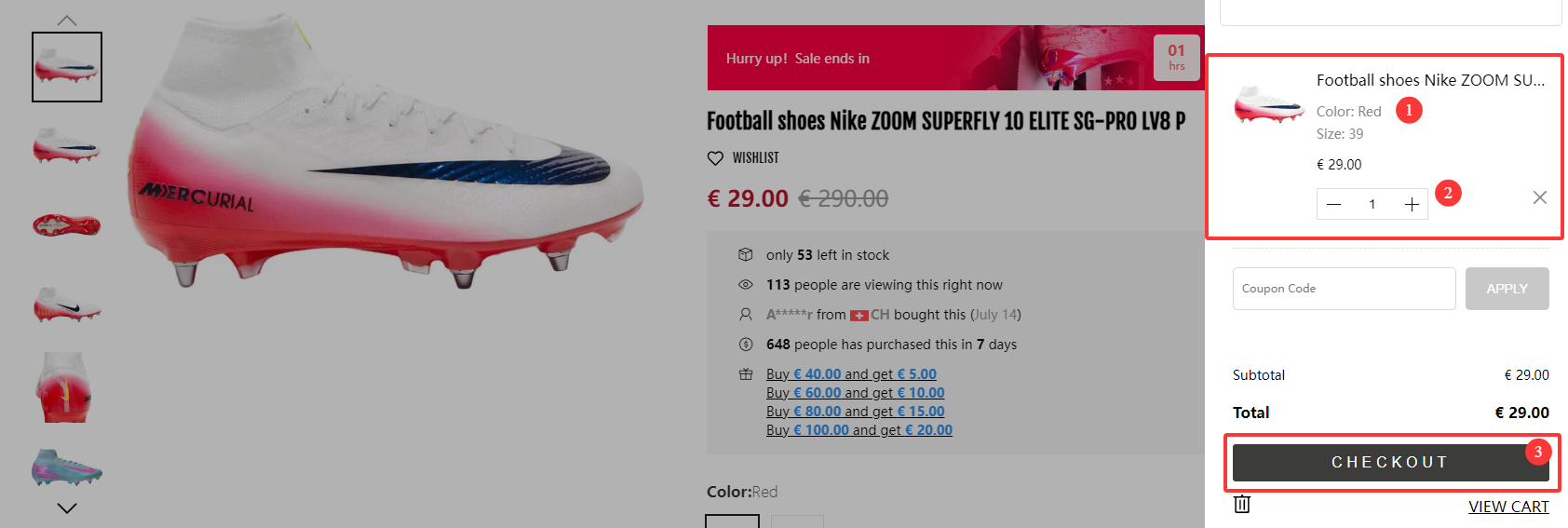Click the Coupon Code input field
1568x528 pixels.
coord(1344,289)
